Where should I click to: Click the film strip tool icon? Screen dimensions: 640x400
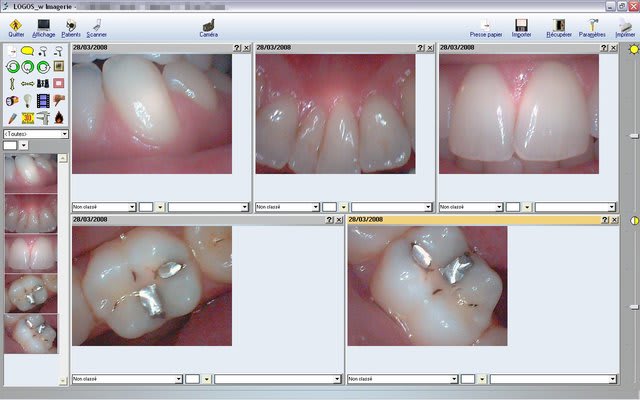tap(43, 100)
